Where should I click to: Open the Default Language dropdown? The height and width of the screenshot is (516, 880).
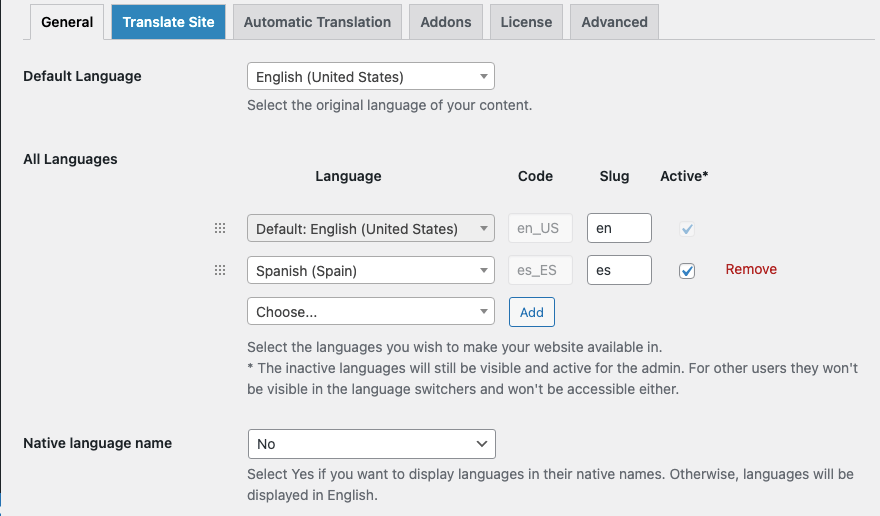click(370, 76)
